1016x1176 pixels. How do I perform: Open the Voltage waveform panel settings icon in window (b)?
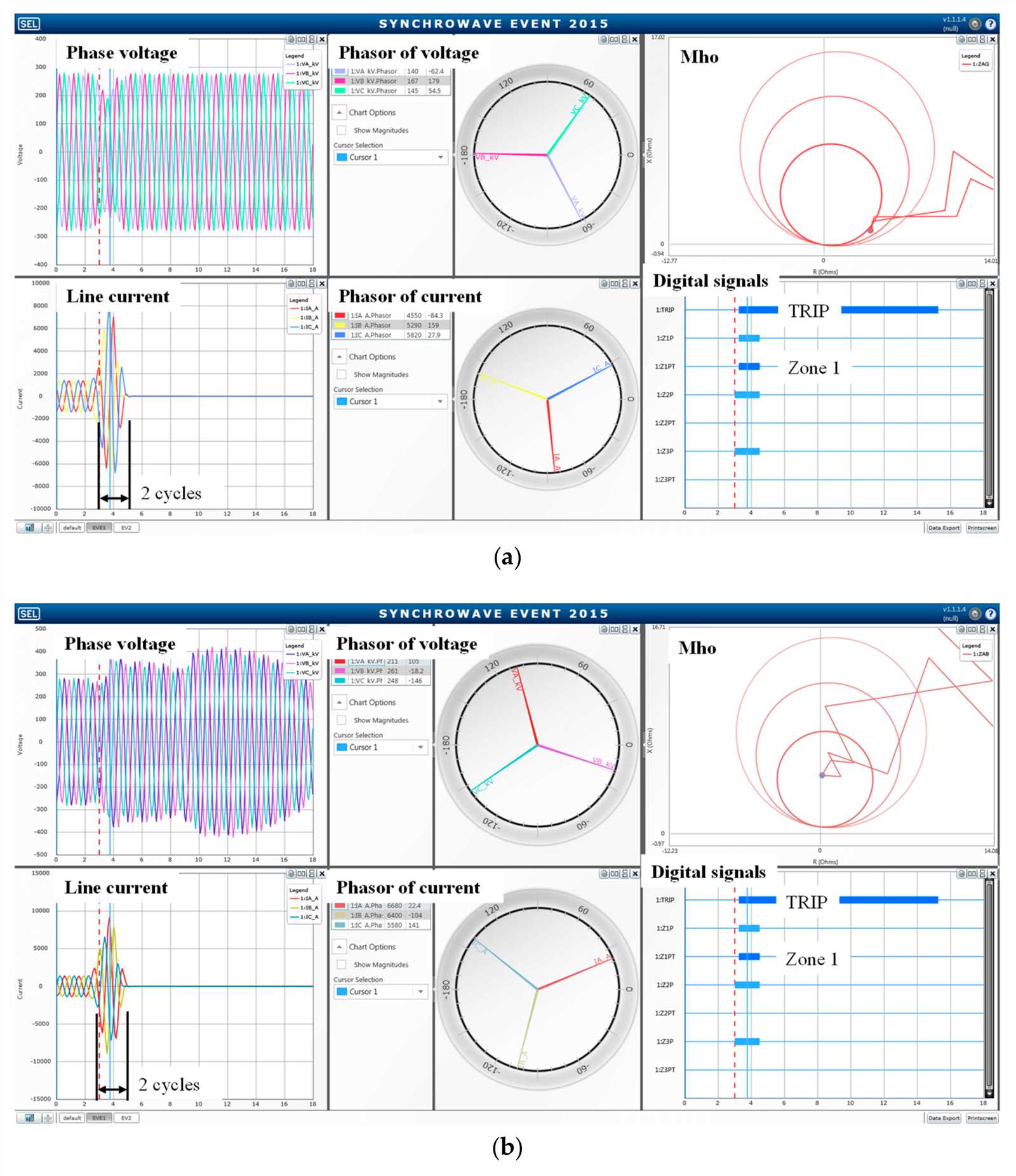point(291,629)
